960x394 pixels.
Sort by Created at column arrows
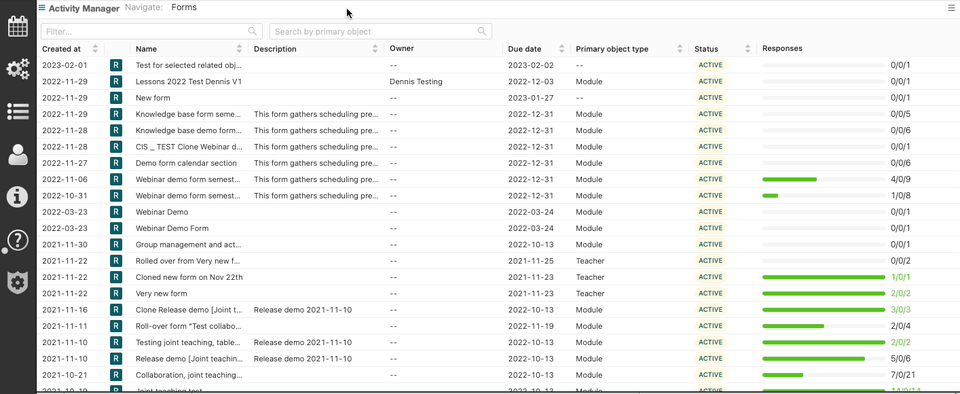click(95, 49)
